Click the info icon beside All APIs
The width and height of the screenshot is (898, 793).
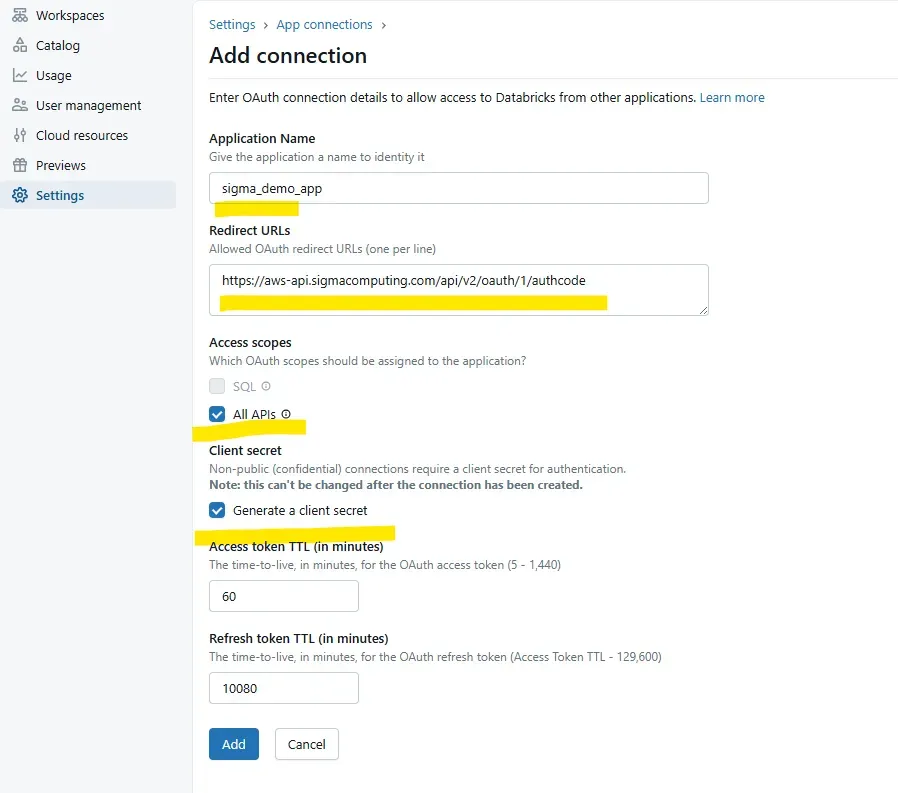pos(286,414)
